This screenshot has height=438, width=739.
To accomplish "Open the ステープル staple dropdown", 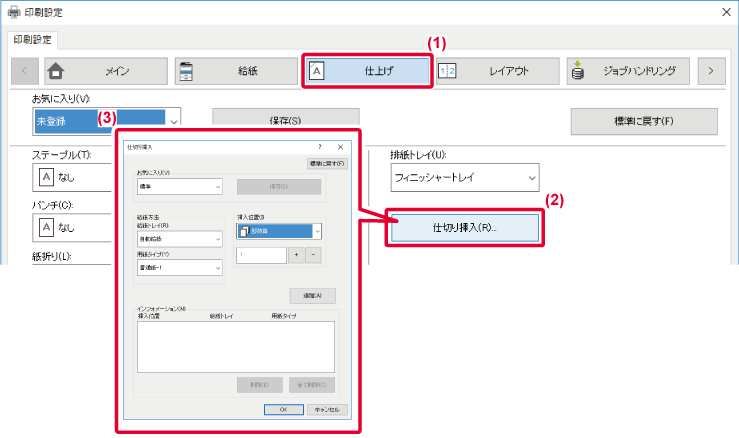I will point(69,178).
